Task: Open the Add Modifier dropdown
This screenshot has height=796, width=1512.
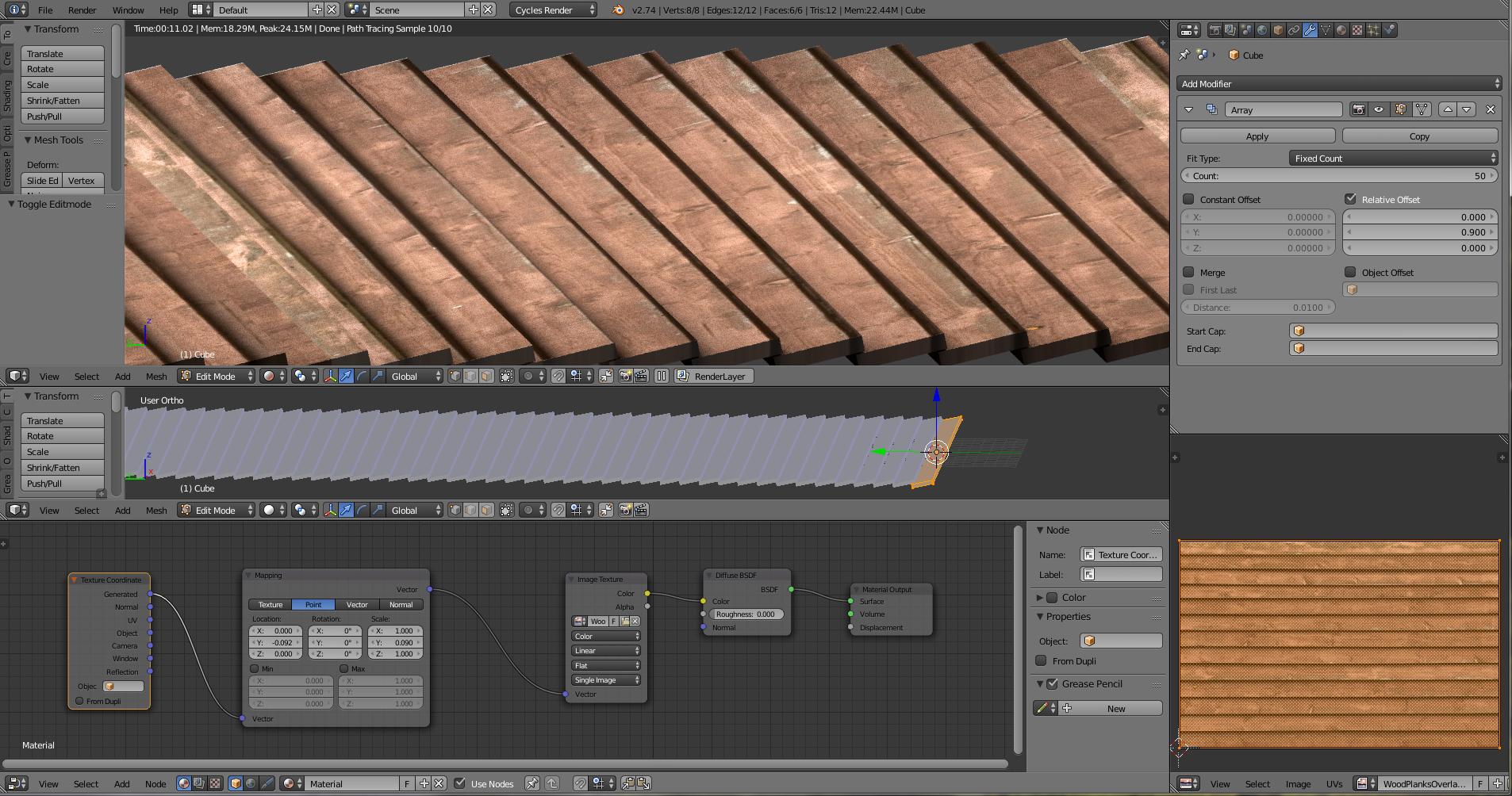Action: (x=1339, y=83)
